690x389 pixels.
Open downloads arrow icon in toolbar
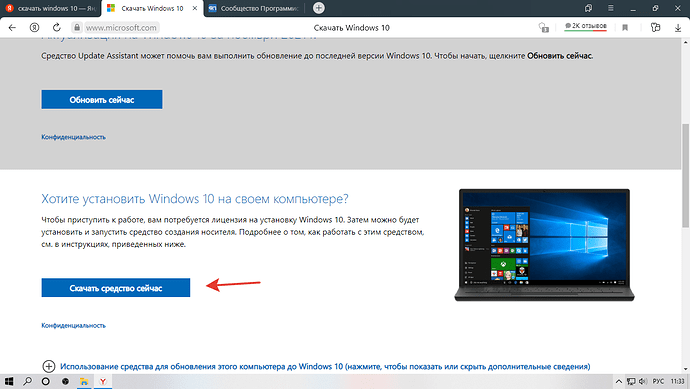coord(678,28)
